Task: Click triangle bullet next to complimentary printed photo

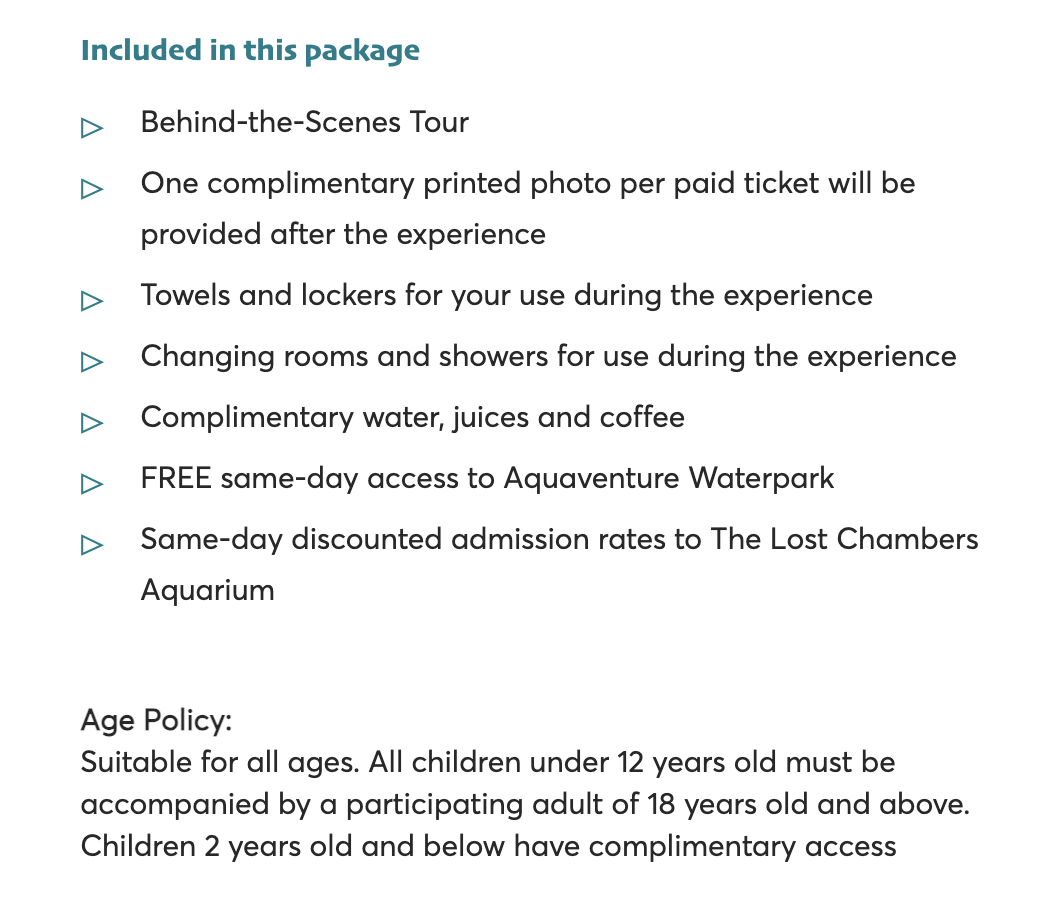Action: pyautogui.click(x=92, y=188)
